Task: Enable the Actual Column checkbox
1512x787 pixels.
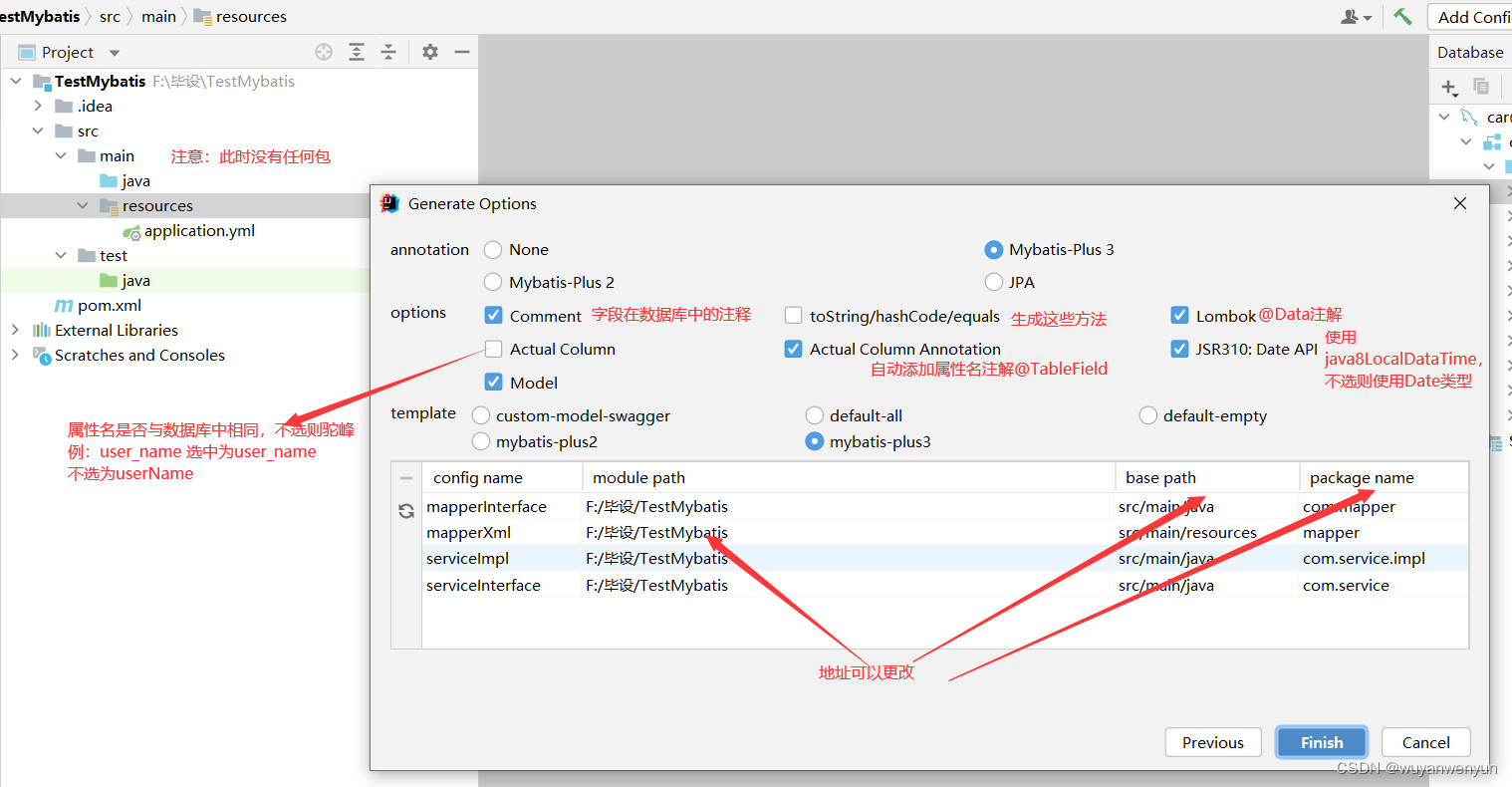Action: 493,349
